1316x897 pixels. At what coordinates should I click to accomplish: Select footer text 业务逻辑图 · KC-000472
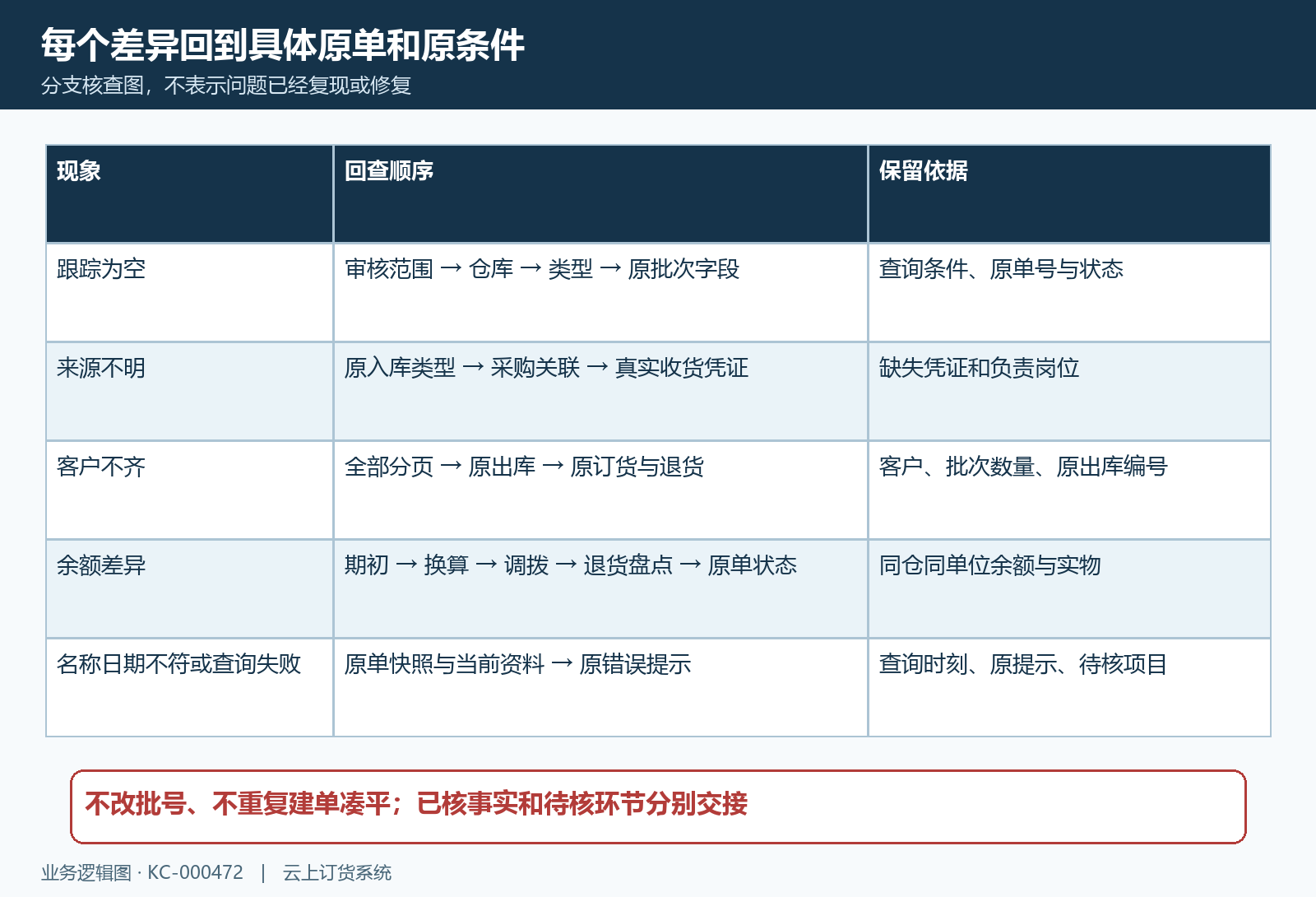pyautogui.click(x=142, y=872)
